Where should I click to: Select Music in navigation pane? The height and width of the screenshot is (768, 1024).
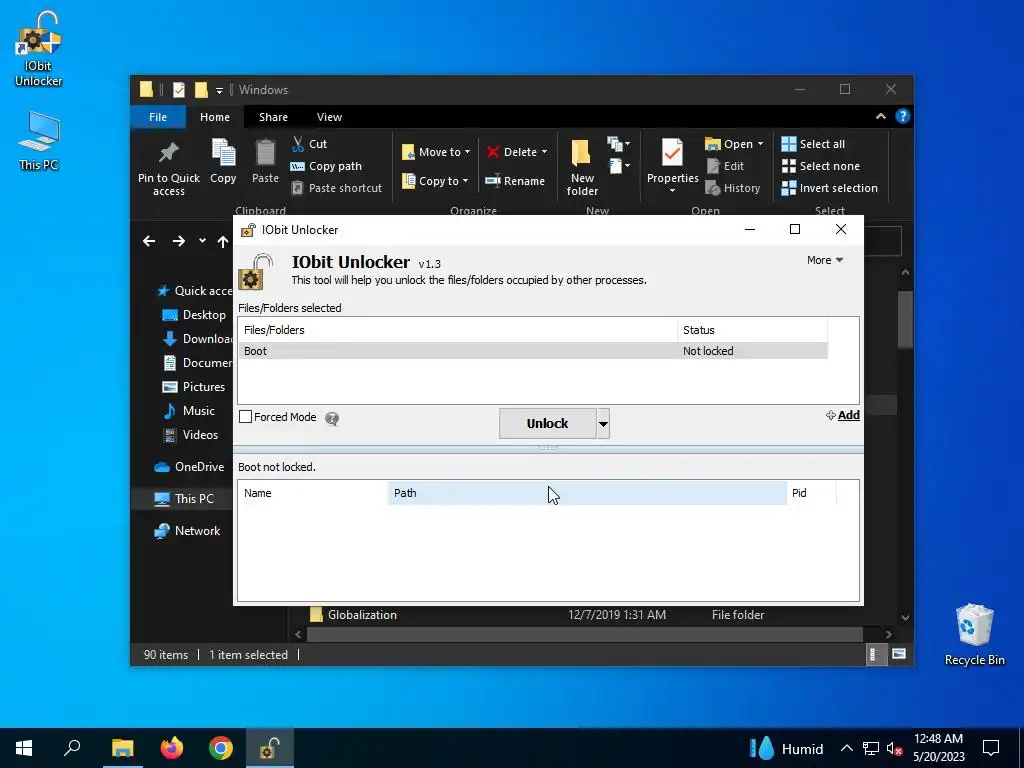(x=189, y=411)
